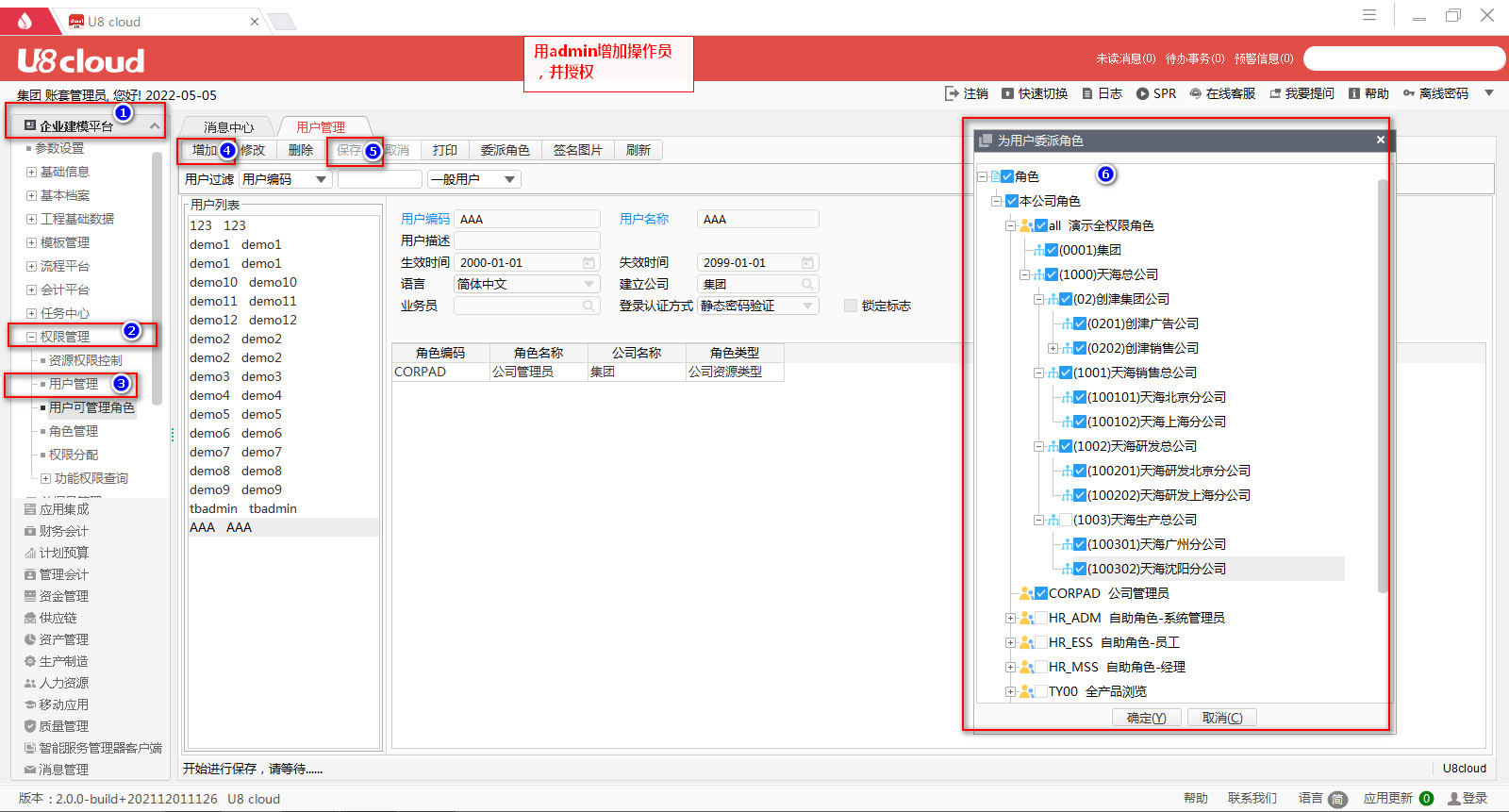Toggle the 锁定标志 checkbox
This screenshot has width=1509, height=812.
851,306
